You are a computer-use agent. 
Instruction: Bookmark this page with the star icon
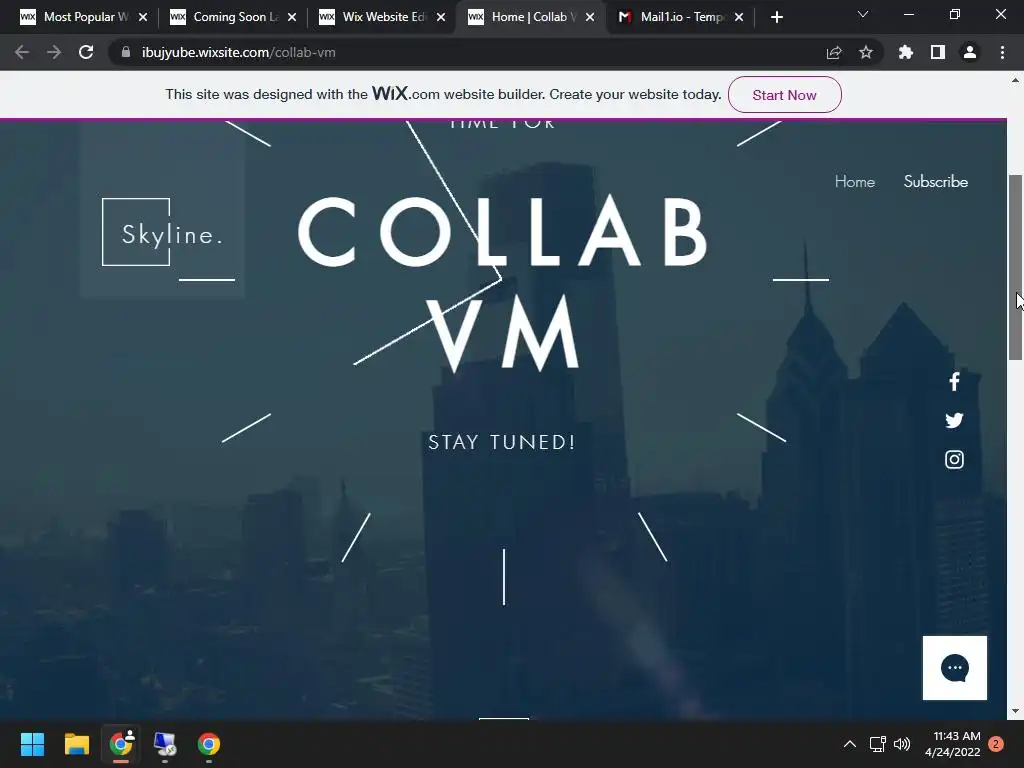tap(866, 52)
